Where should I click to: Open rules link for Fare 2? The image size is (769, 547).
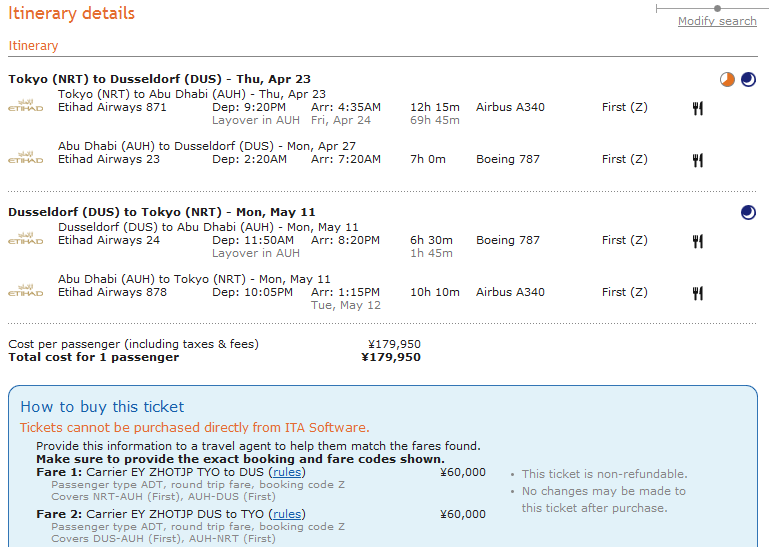[x=289, y=514]
